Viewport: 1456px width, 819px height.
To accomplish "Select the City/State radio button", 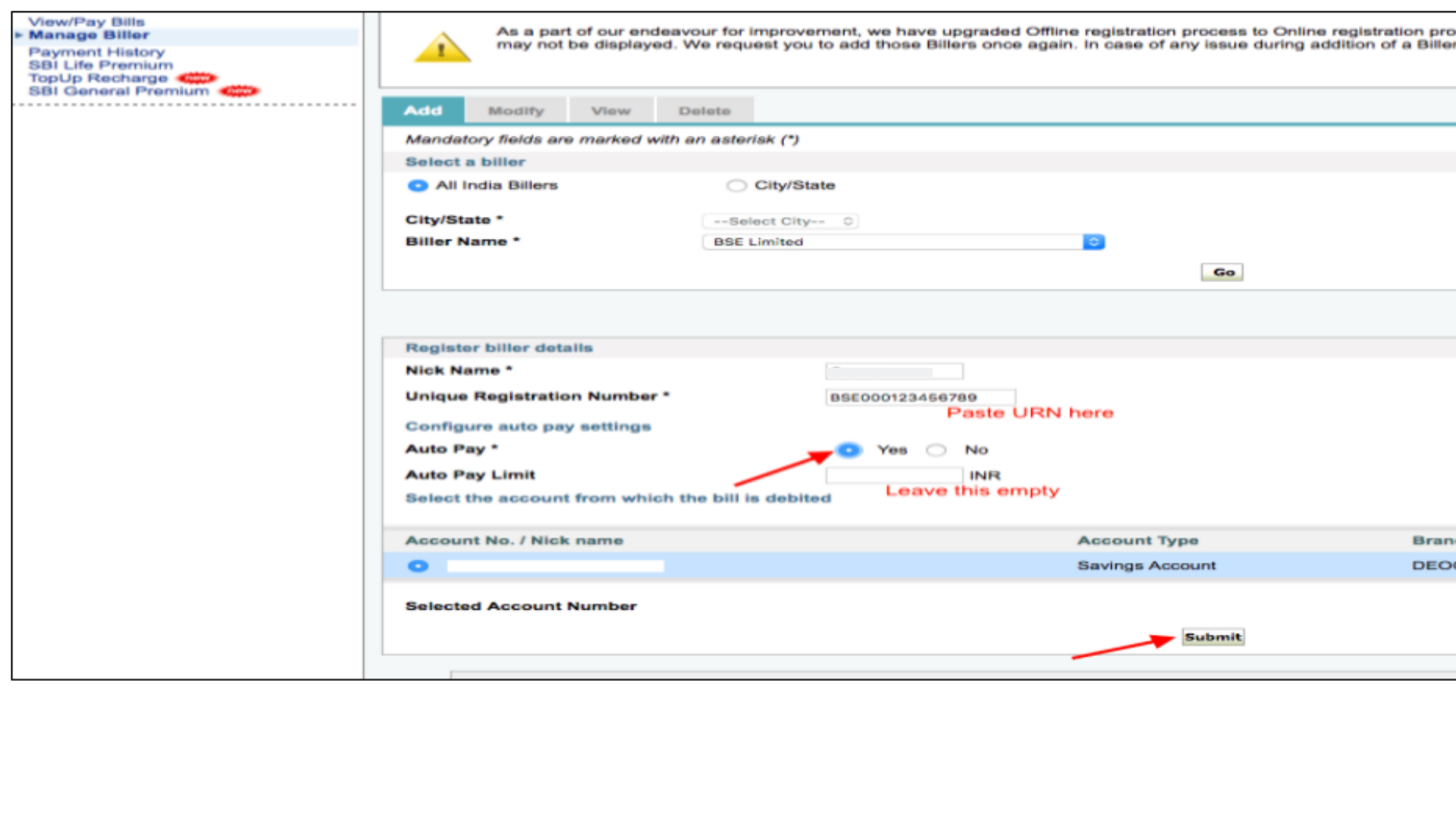I will [736, 186].
